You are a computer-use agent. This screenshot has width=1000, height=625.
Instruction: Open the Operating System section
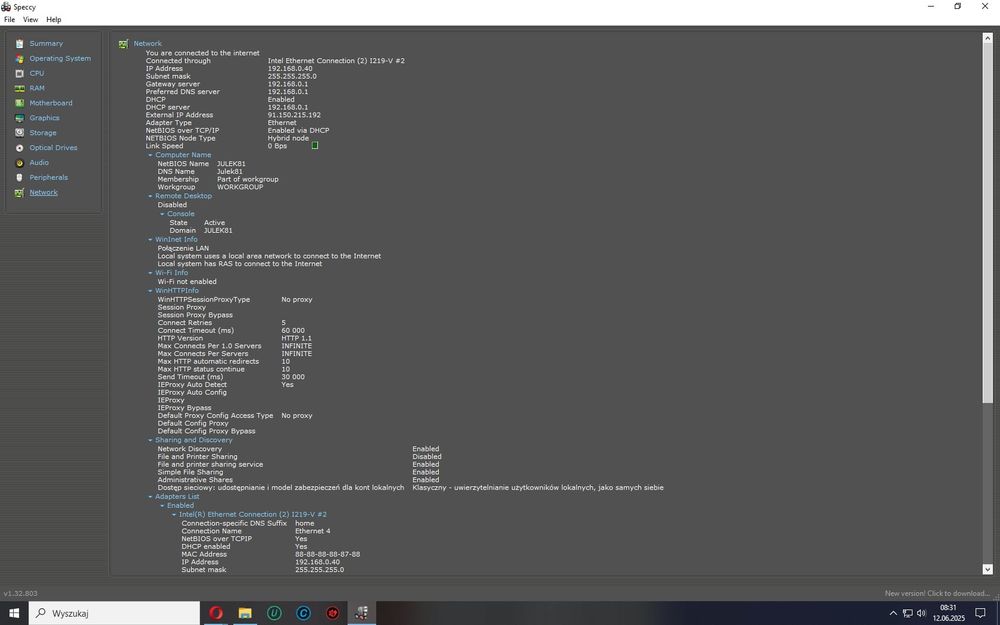tap(60, 59)
